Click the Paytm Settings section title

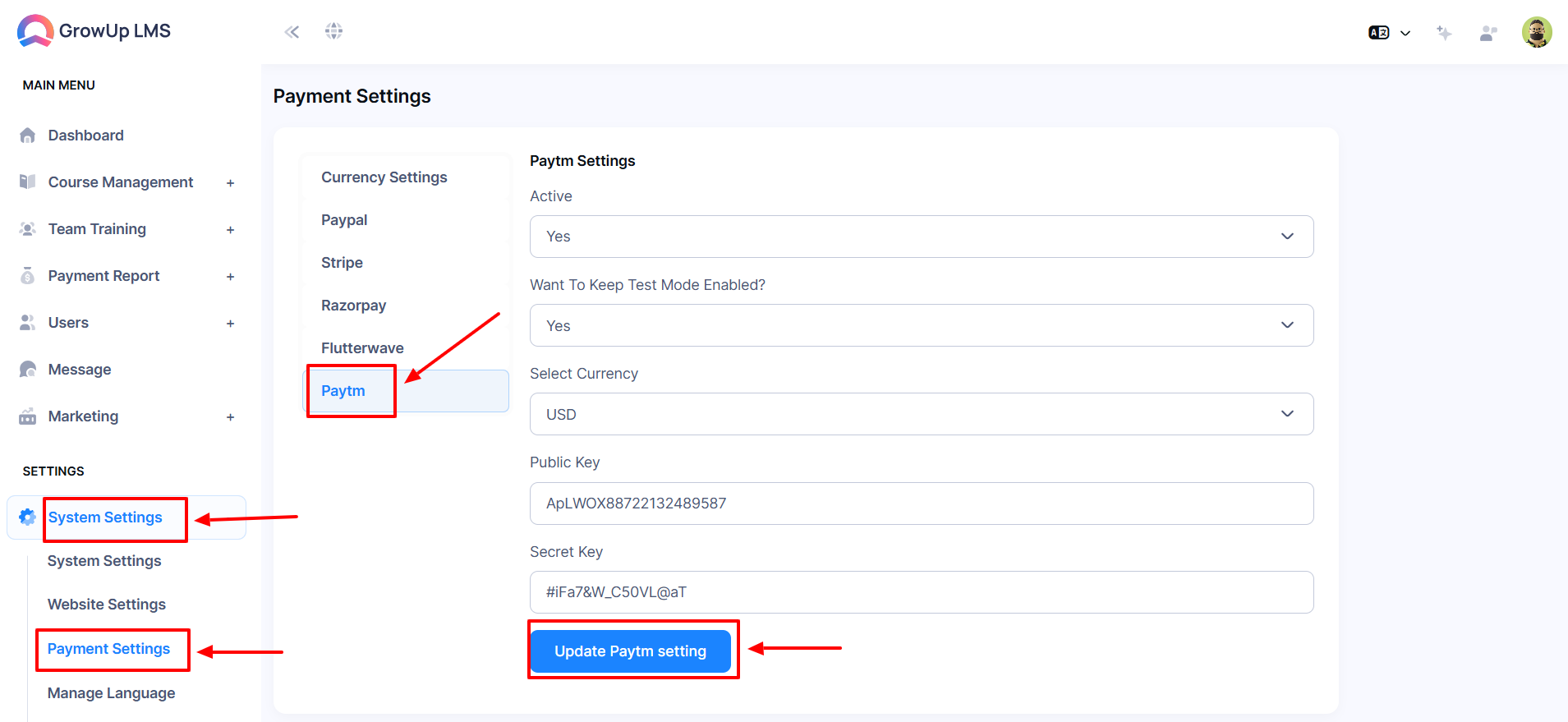[x=582, y=161]
